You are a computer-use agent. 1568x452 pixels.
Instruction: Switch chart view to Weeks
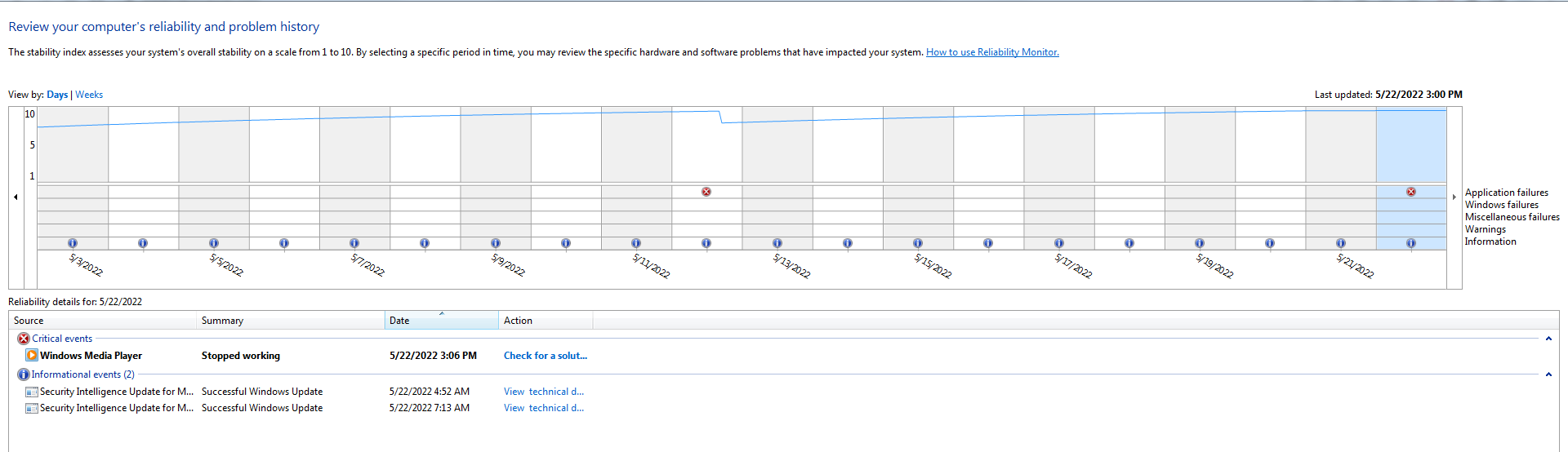[x=89, y=95]
